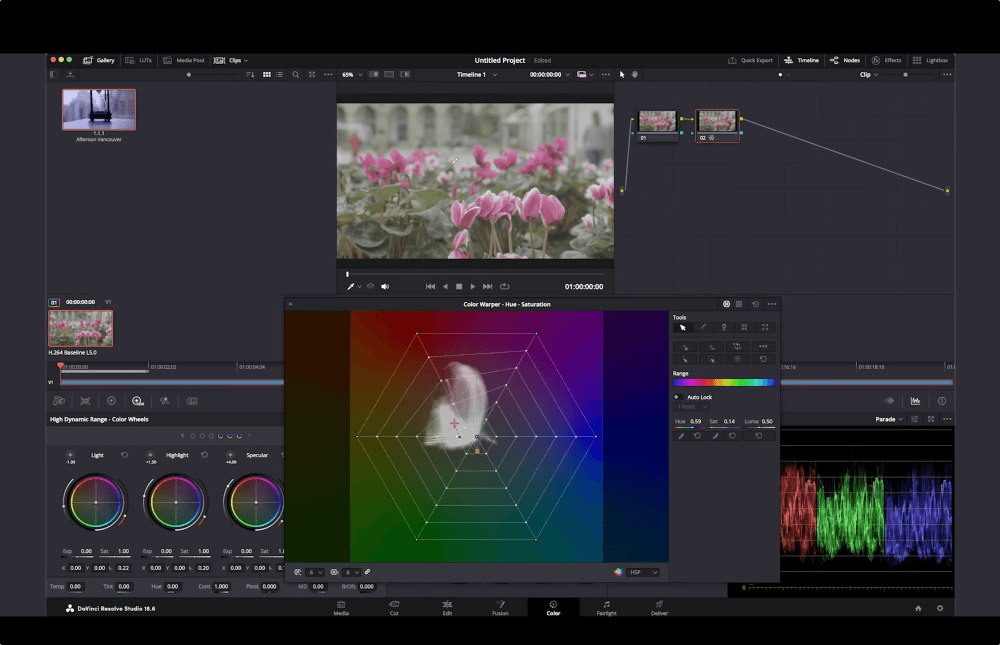Open the Timeline 1 dropdown
1000x645 pixels.
[477, 75]
